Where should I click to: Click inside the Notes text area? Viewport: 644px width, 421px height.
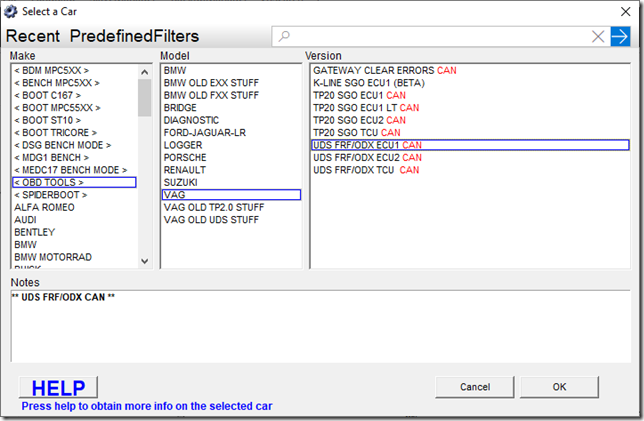click(320, 326)
